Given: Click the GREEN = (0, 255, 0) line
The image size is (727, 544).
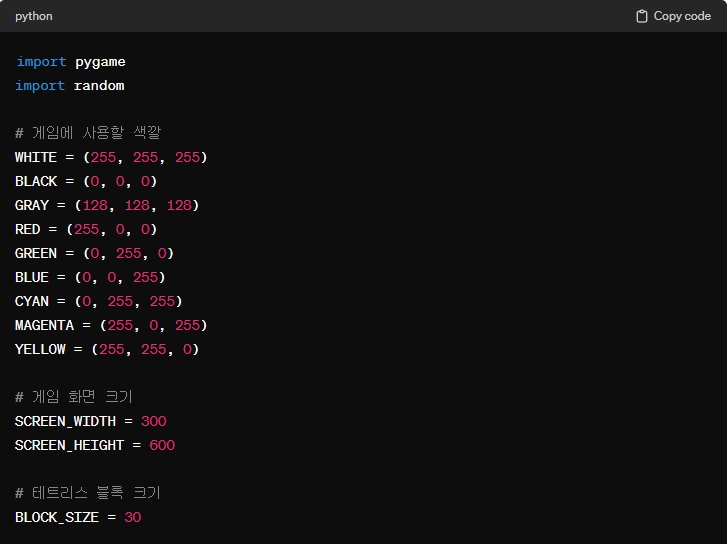Looking at the screenshot, I should pyautogui.click(x=95, y=253).
